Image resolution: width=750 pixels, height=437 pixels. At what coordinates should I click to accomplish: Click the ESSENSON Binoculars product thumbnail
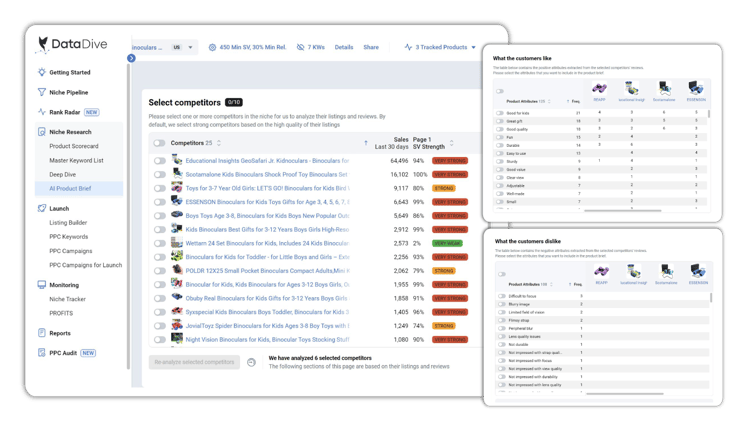177,201
